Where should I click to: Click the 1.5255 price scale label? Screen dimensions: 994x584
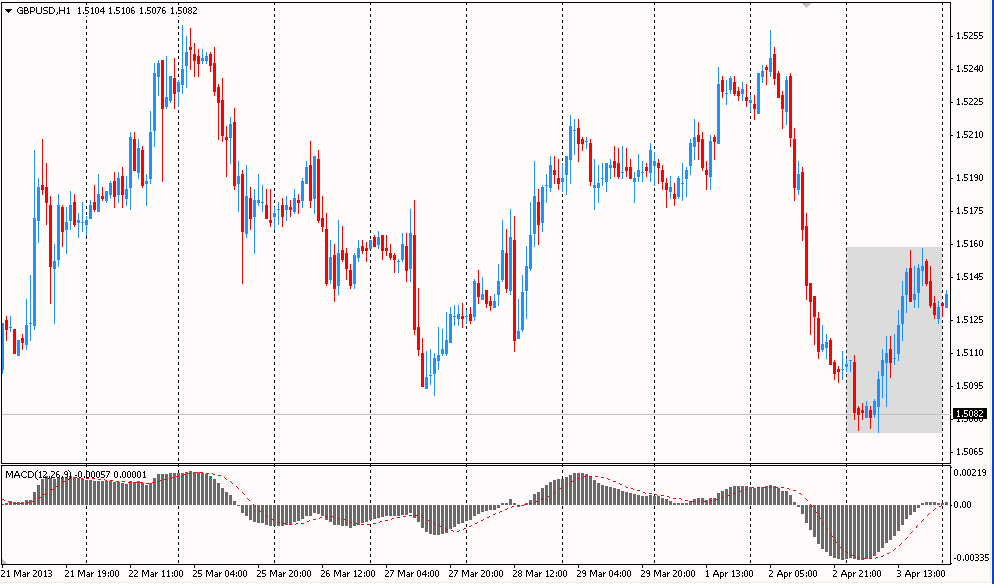(969, 36)
